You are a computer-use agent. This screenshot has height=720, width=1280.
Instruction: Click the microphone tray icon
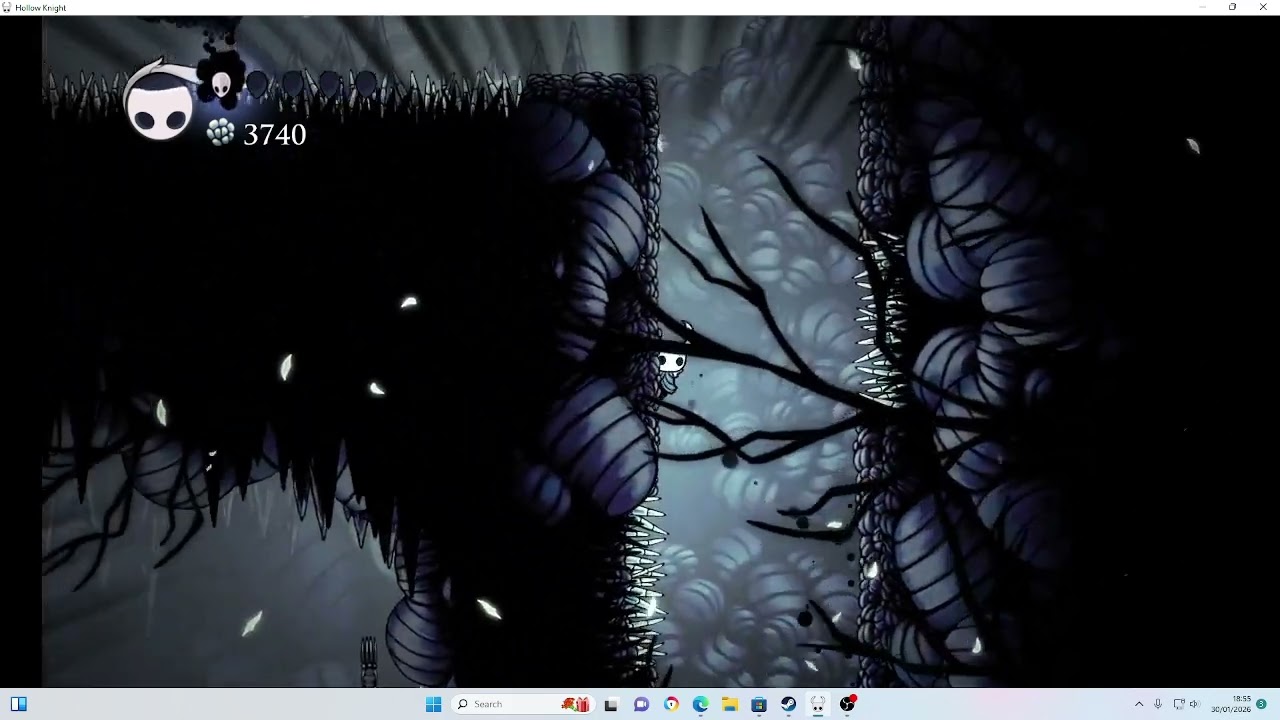pos(1158,704)
